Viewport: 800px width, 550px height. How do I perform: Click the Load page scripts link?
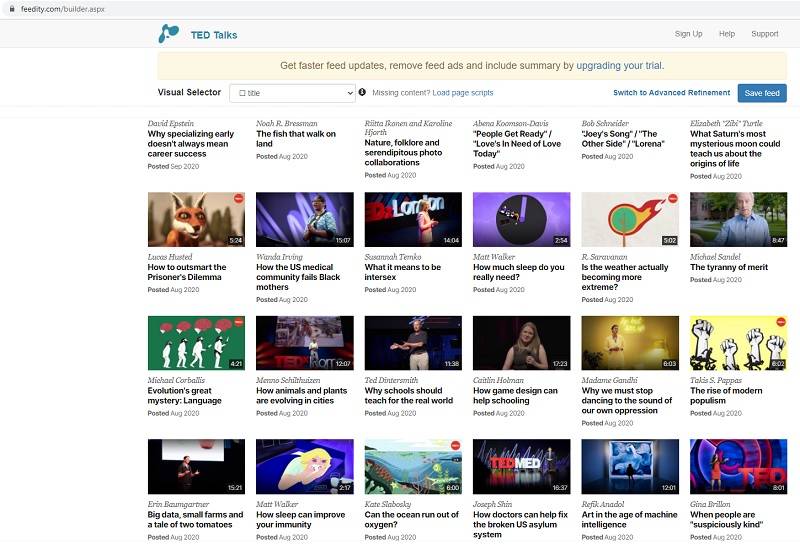tap(463, 93)
